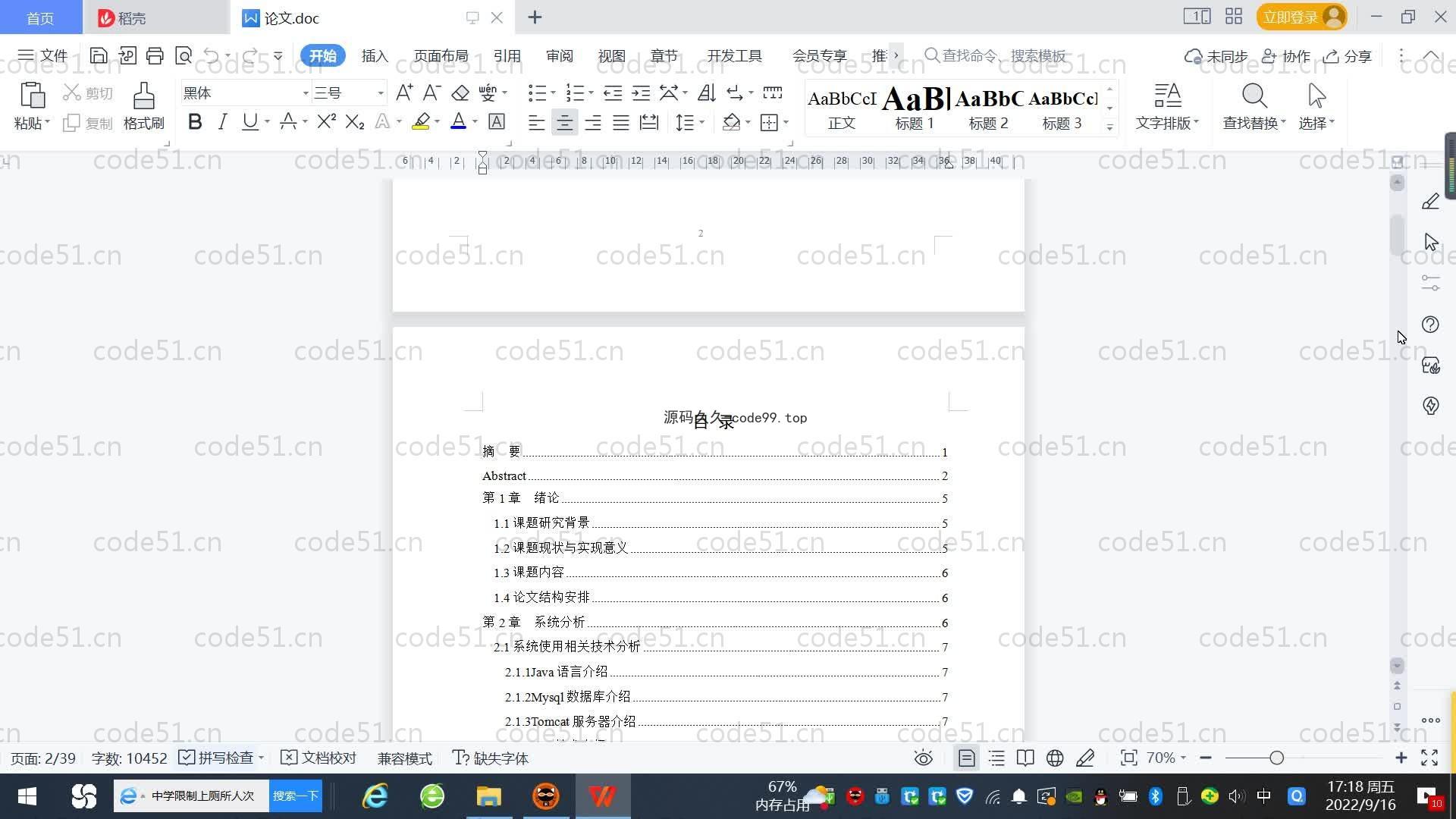Open the font name dropdown (黑体)

(306, 93)
